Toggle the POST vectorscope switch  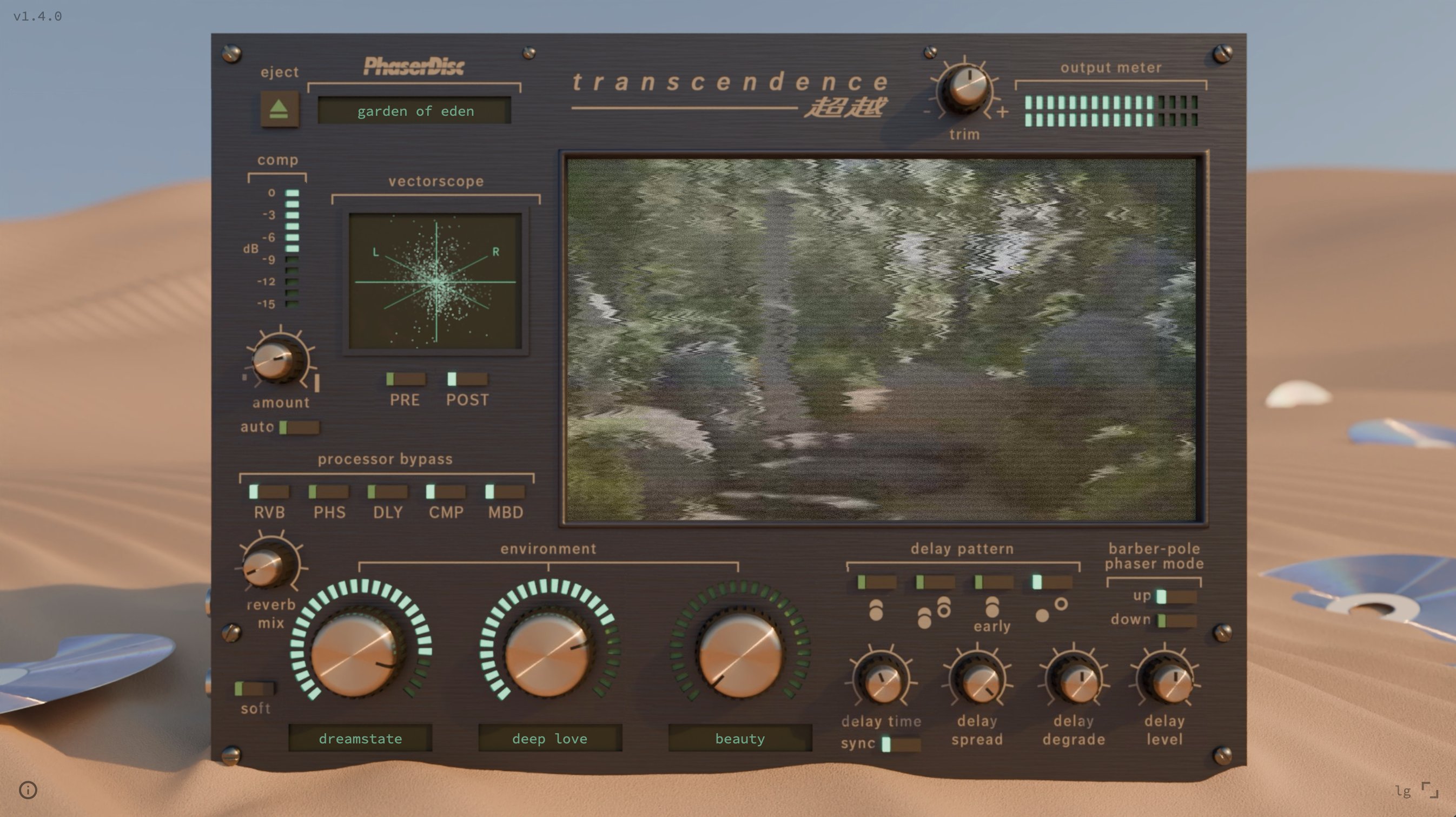(x=467, y=379)
